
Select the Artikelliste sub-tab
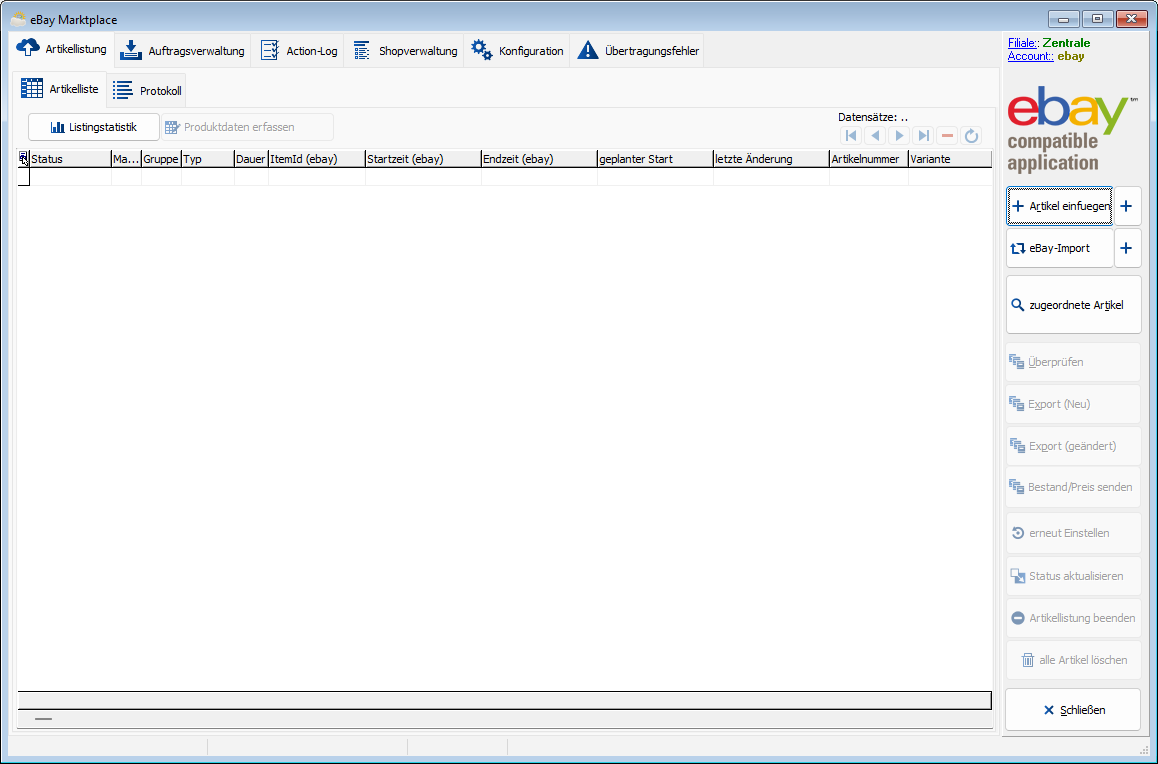[60, 89]
